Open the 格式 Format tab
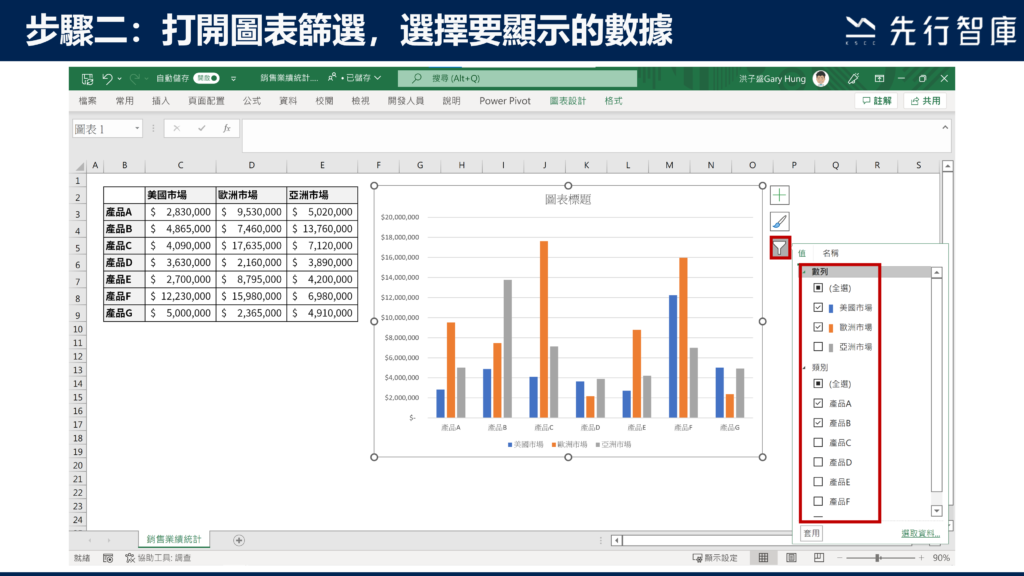 [613, 101]
